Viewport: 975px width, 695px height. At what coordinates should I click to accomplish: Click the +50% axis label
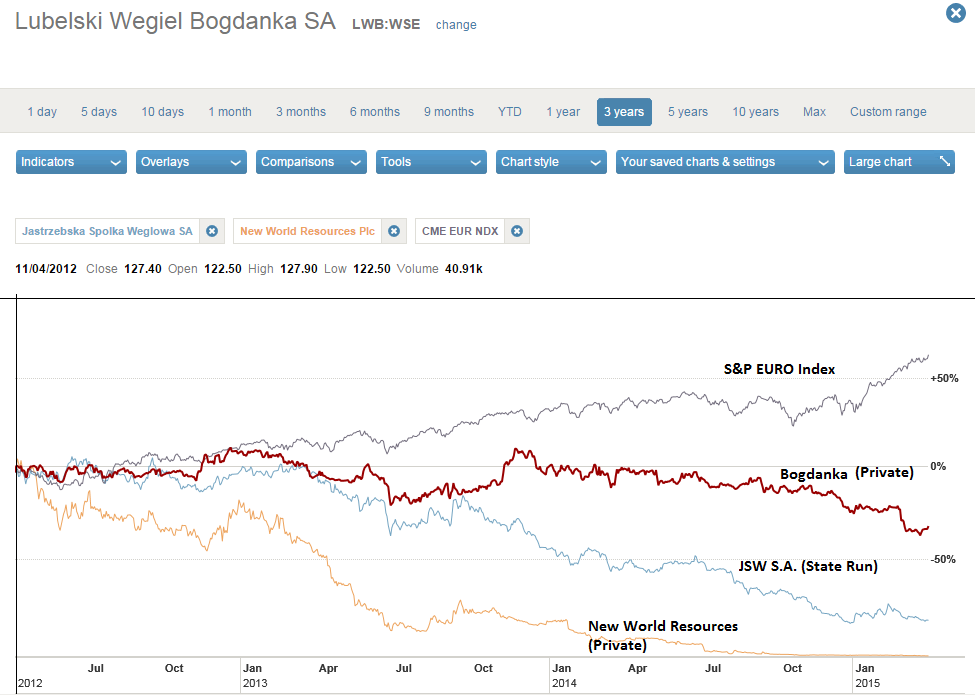click(944, 378)
